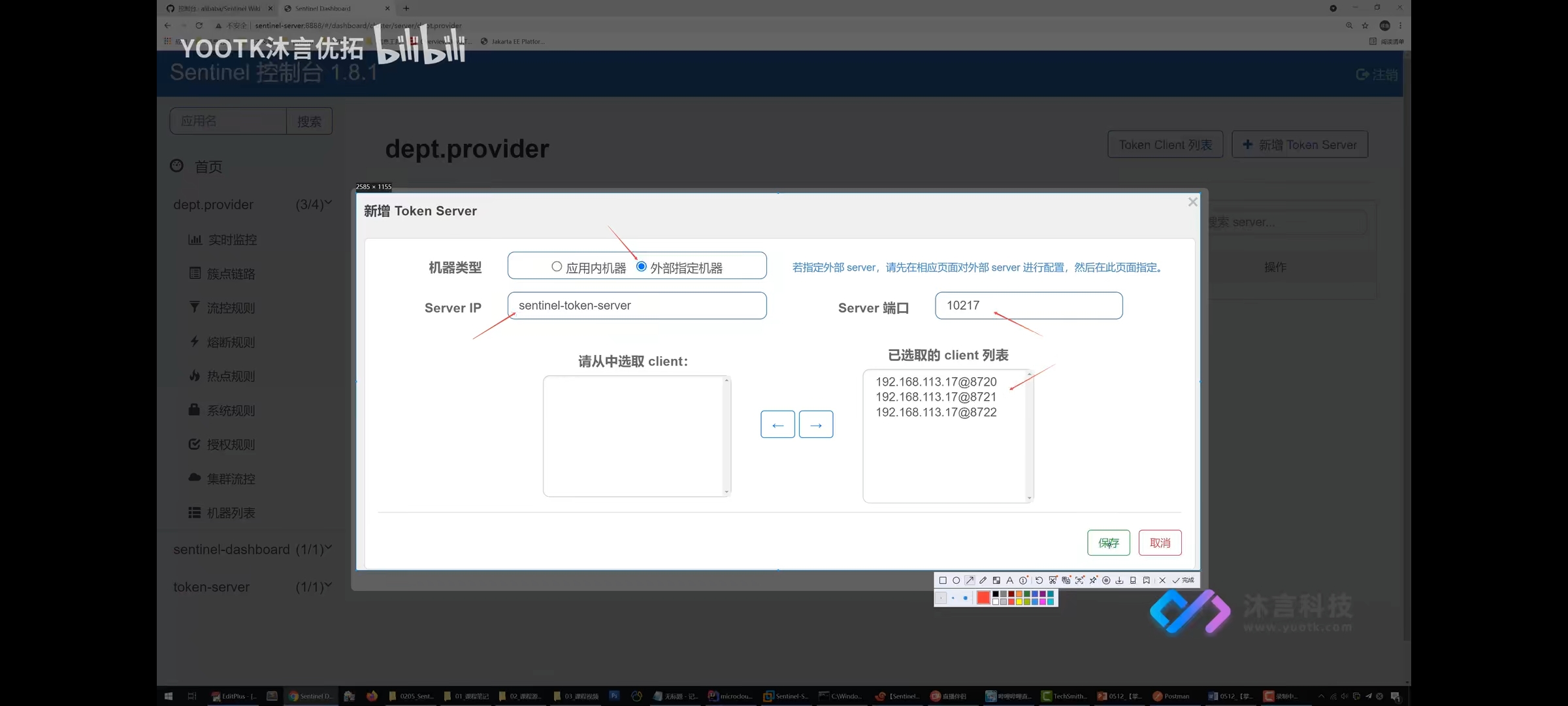Move selected client left with arrow button

(777, 424)
